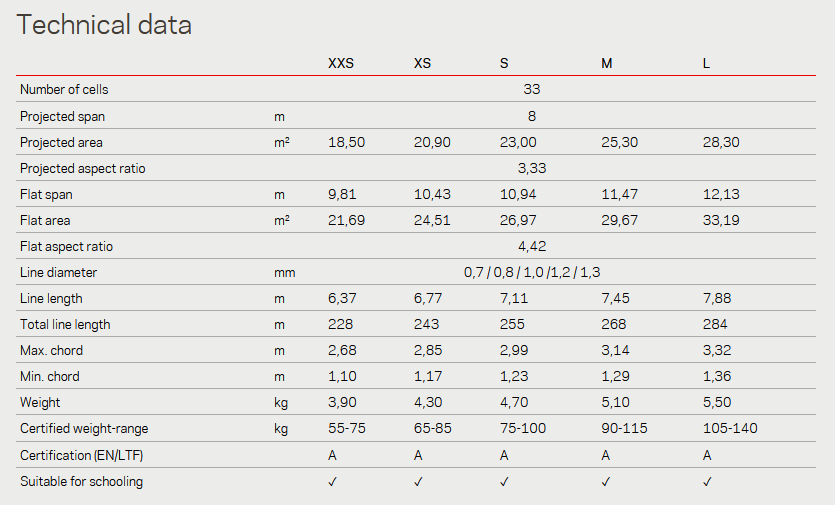Image resolution: width=835 pixels, height=505 pixels.
Task: Click the S size schooling checkmark
Action: (504, 482)
